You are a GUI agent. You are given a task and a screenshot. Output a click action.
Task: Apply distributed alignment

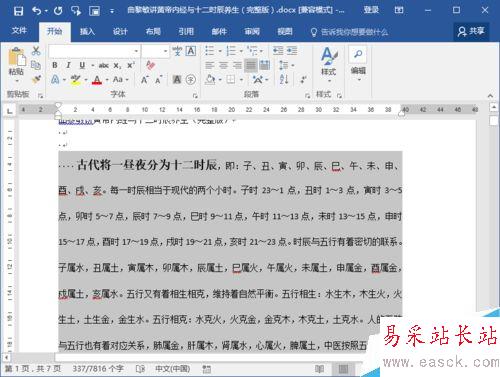pyautogui.click(x=265, y=65)
